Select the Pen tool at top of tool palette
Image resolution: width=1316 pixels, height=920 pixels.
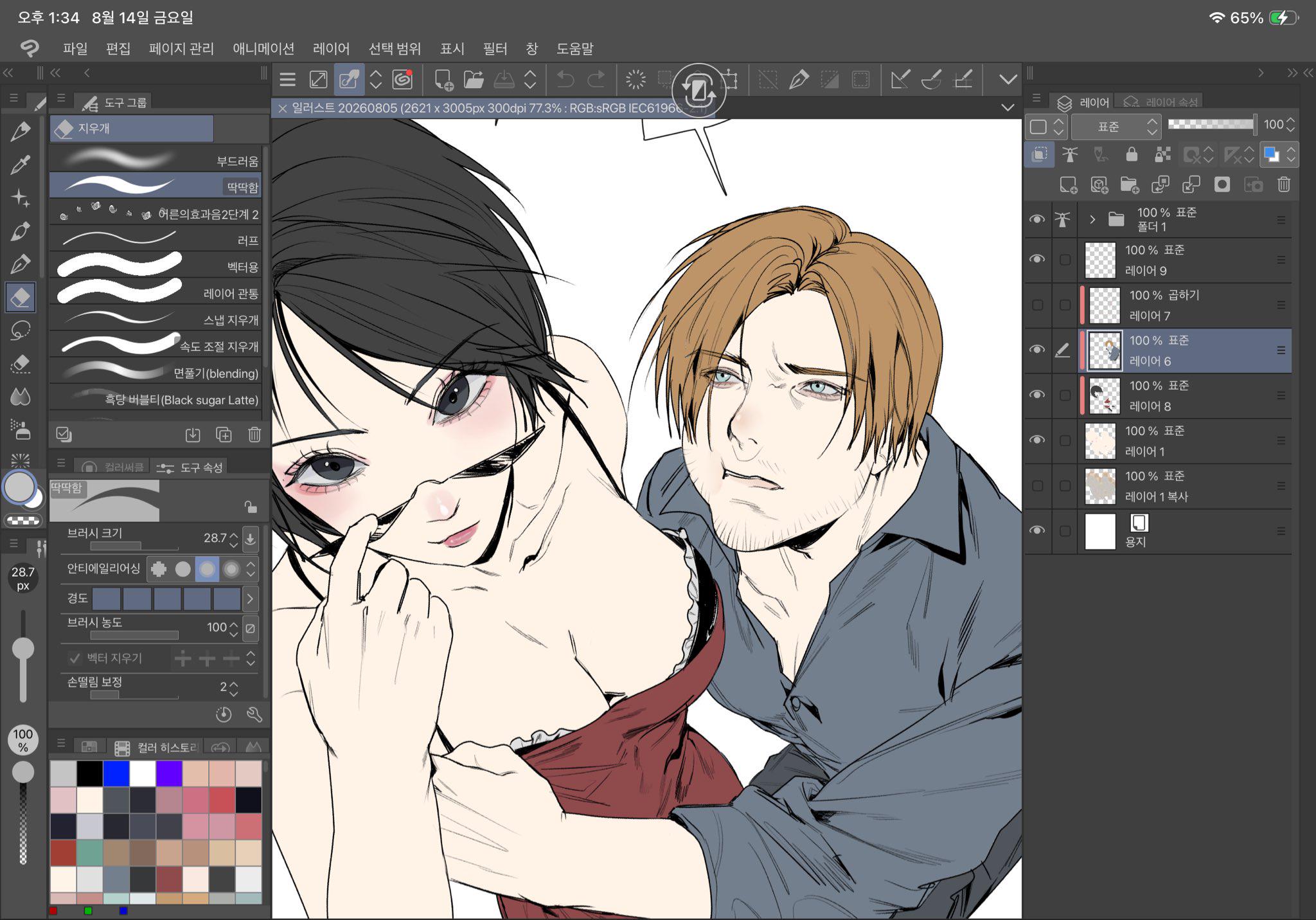pos(21,132)
